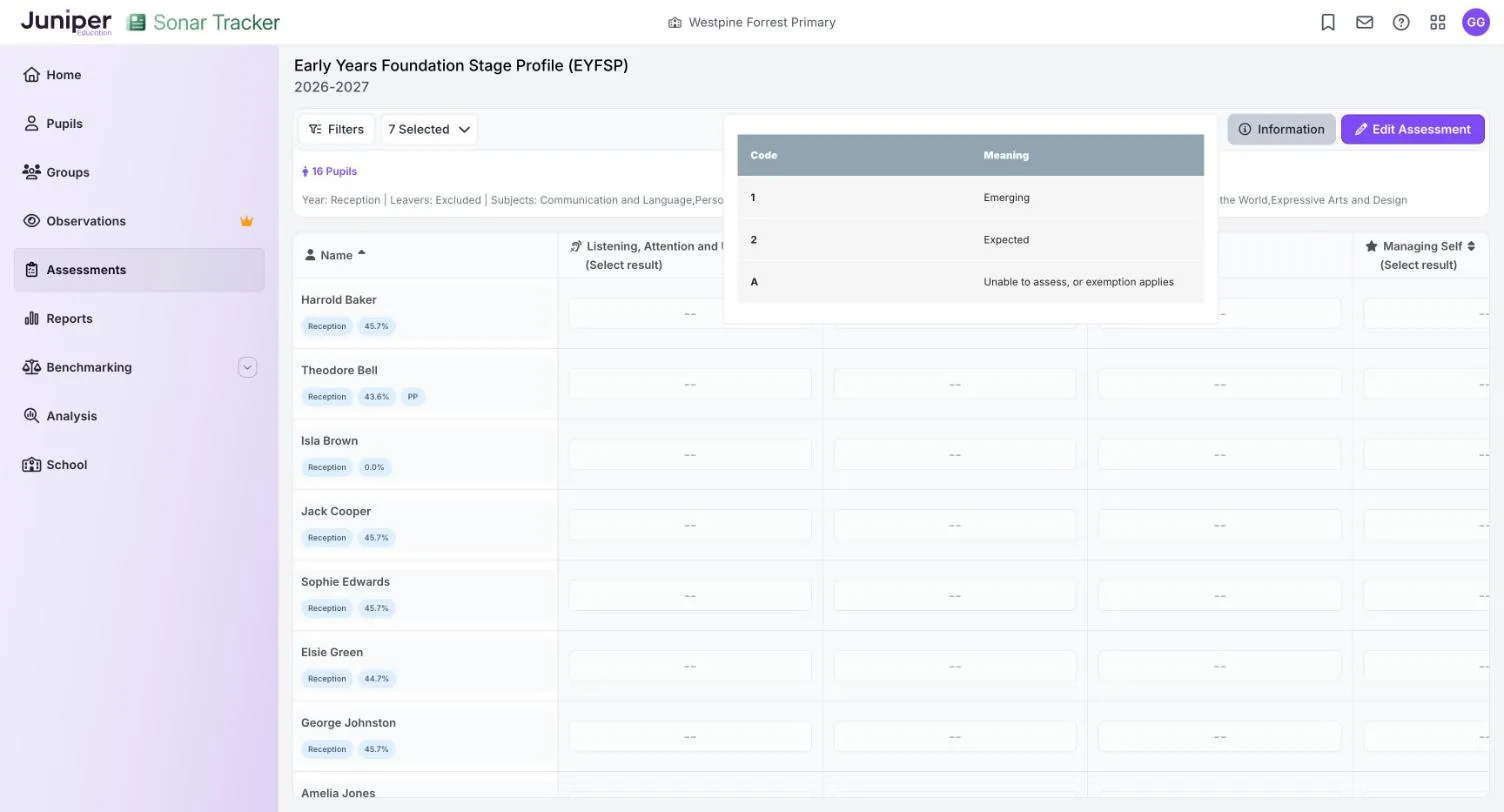Open the 7 Selected dropdown
The width and height of the screenshot is (1504, 812).
(x=429, y=129)
